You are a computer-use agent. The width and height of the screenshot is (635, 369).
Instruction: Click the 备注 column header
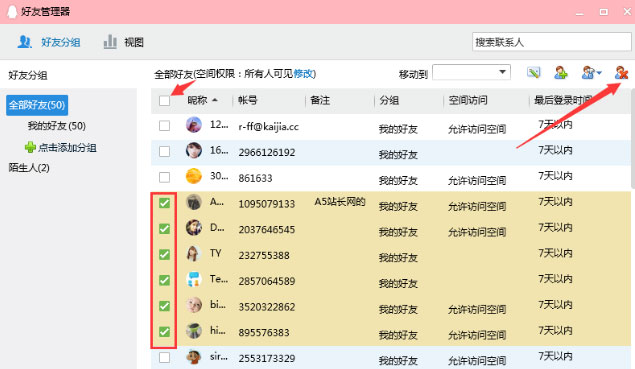click(x=320, y=100)
